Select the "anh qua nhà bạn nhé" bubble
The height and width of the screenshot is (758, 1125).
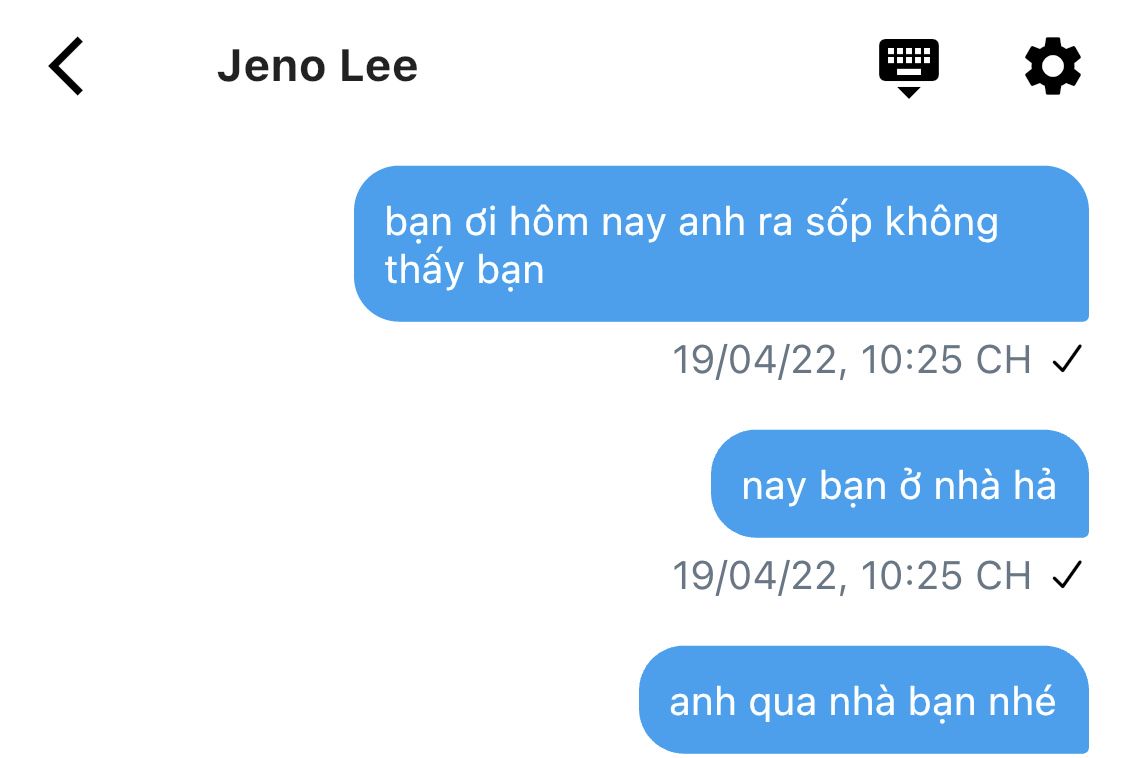pos(864,700)
